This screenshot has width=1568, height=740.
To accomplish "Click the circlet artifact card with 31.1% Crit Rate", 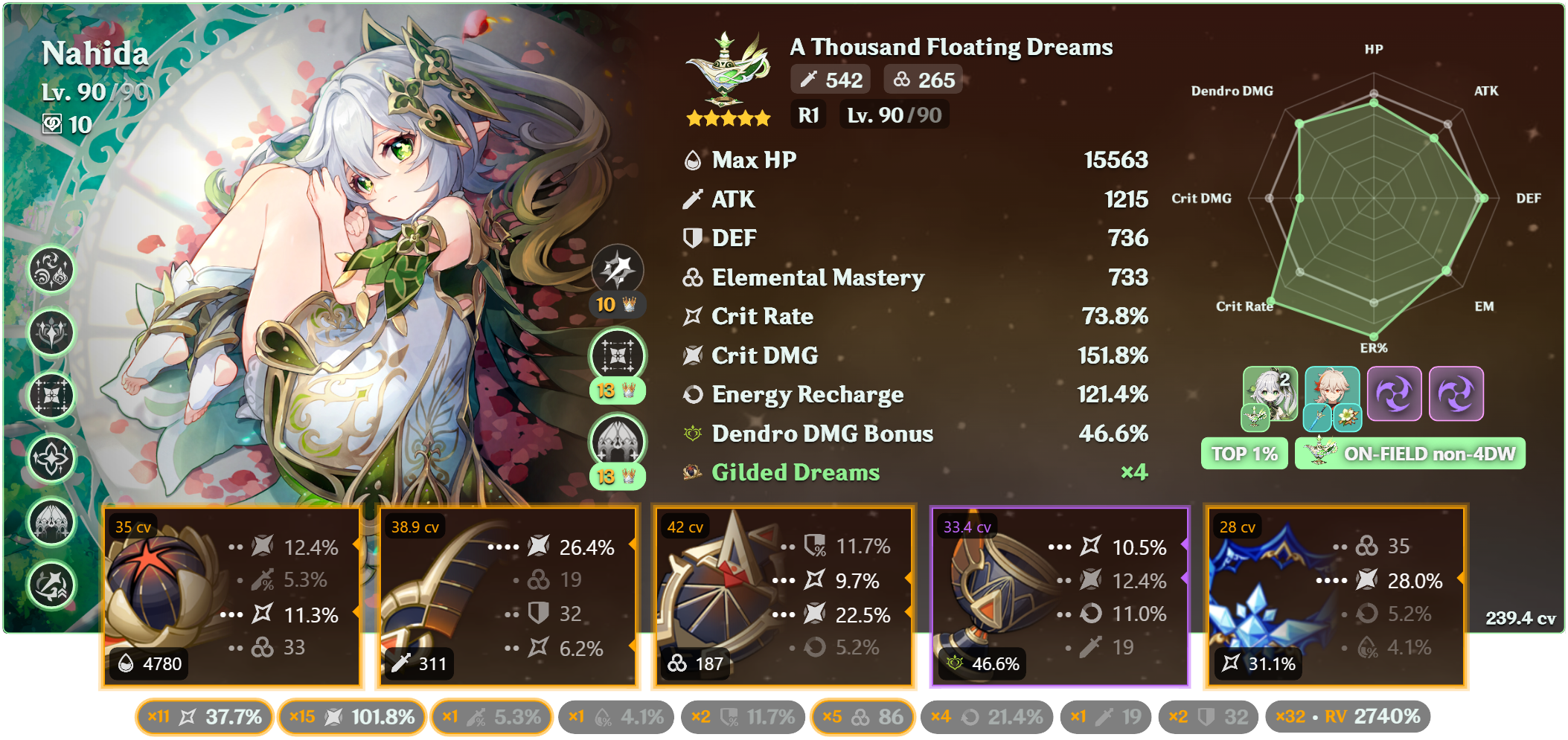I will tap(1336, 596).
